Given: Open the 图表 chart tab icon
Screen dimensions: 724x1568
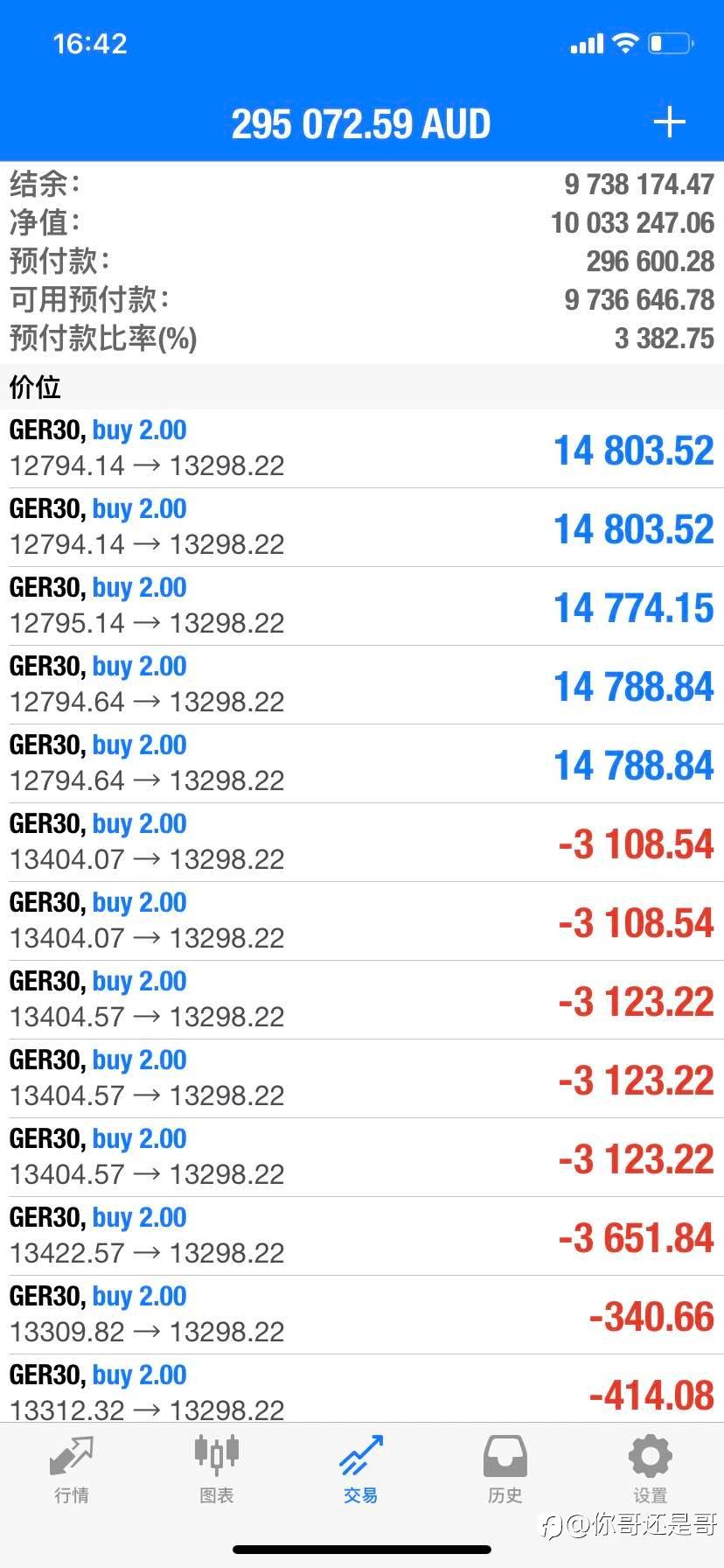Looking at the screenshot, I should tap(216, 1455).
